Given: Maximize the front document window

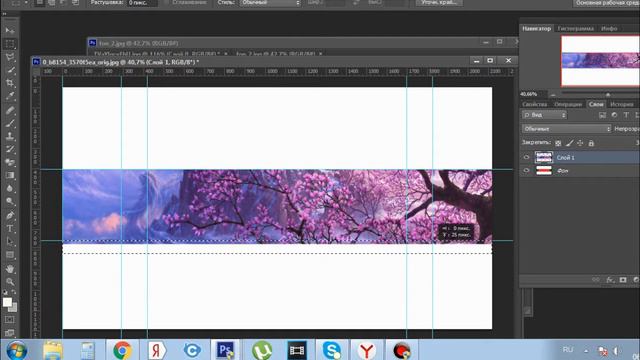Looking at the screenshot, I should click(490, 61).
